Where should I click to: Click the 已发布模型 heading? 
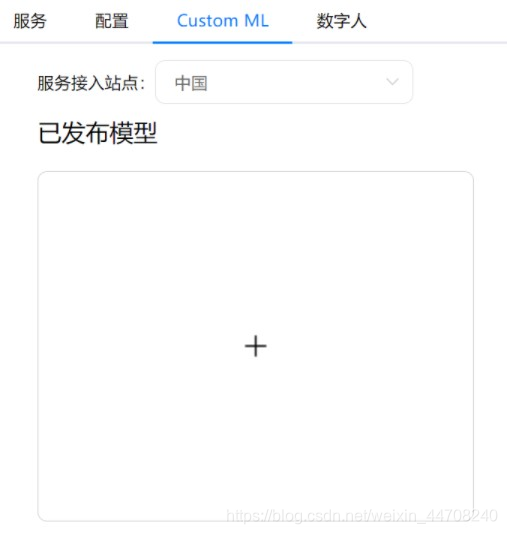pos(98,133)
